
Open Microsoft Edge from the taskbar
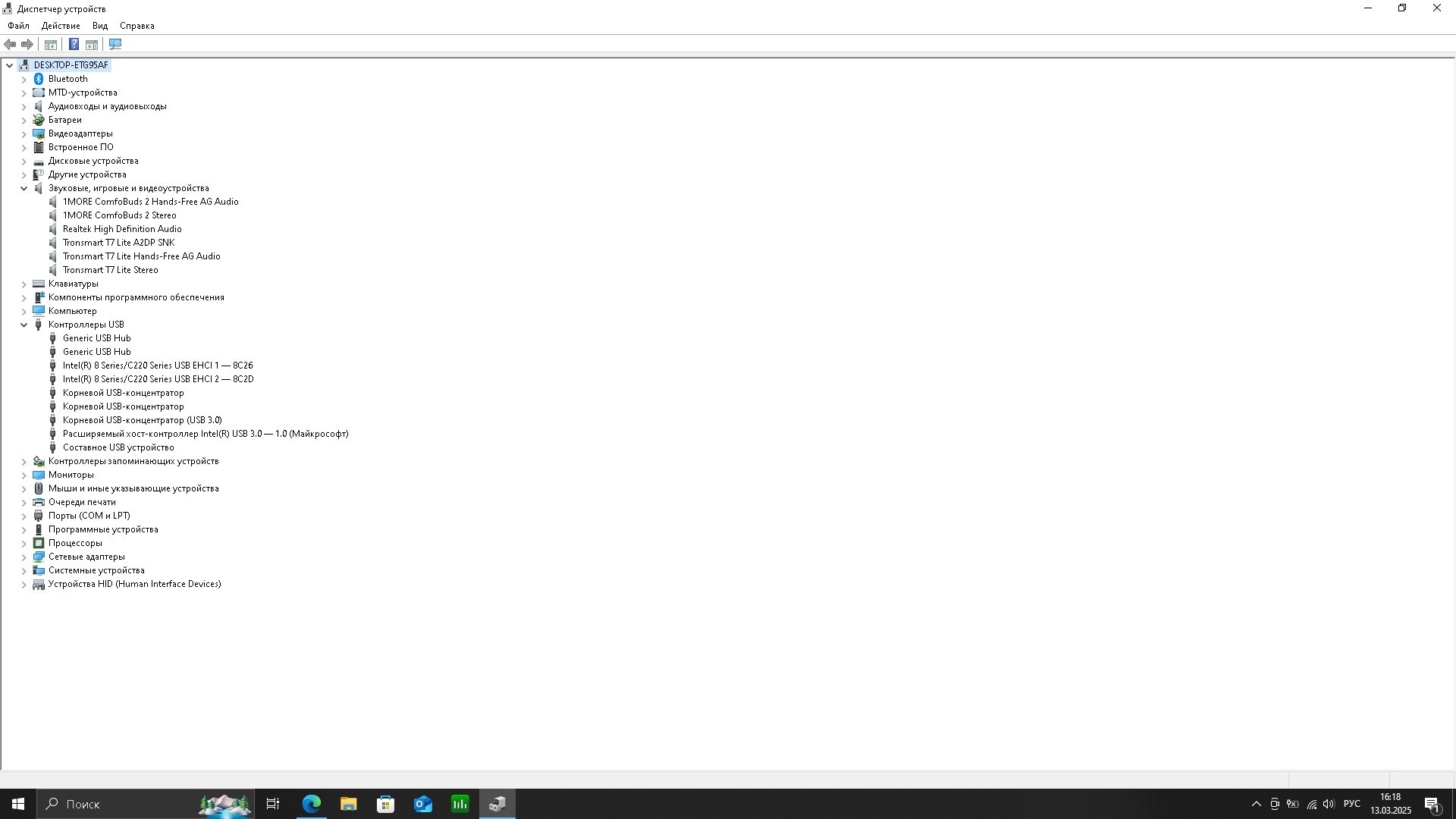pyautogui.click(x=312, y=804)
